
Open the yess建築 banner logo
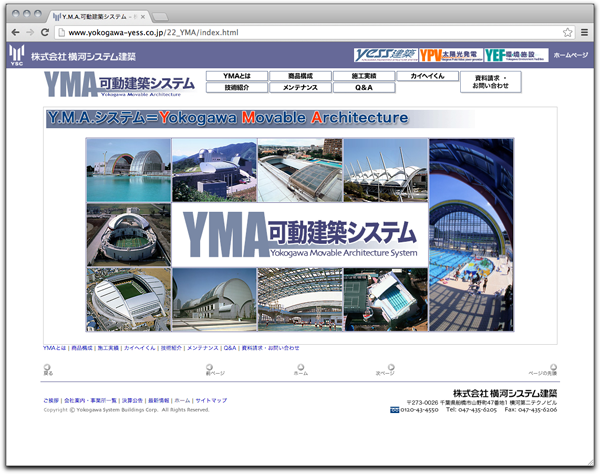pos(386,55)
